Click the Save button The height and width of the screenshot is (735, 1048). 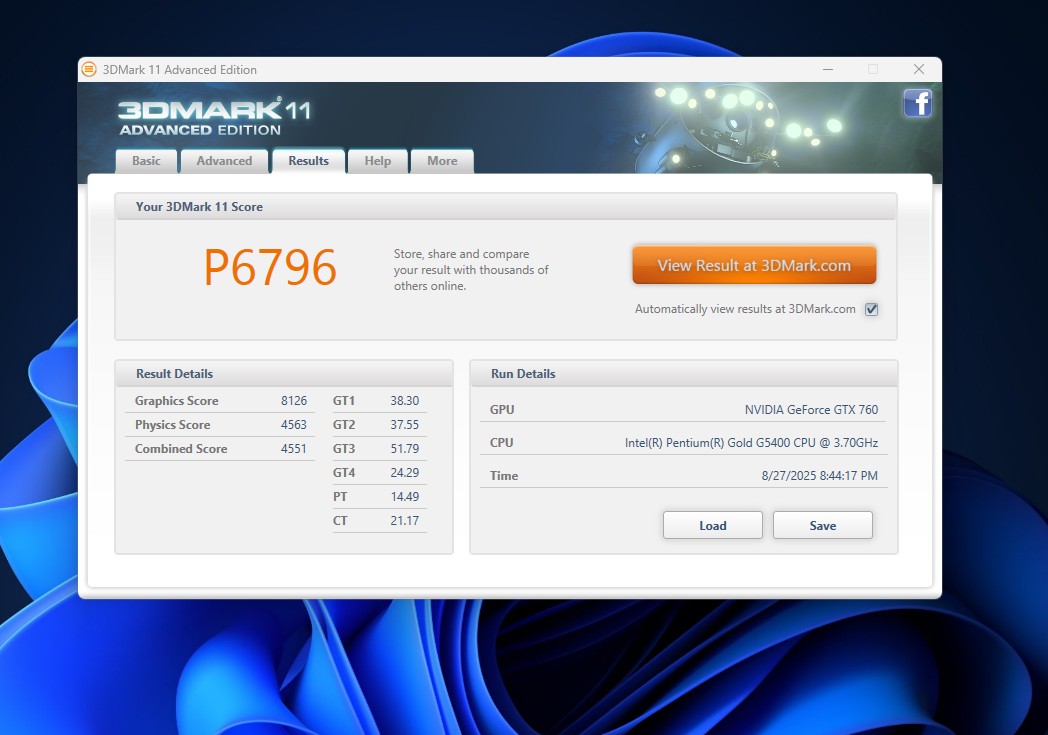pos(822,525)
